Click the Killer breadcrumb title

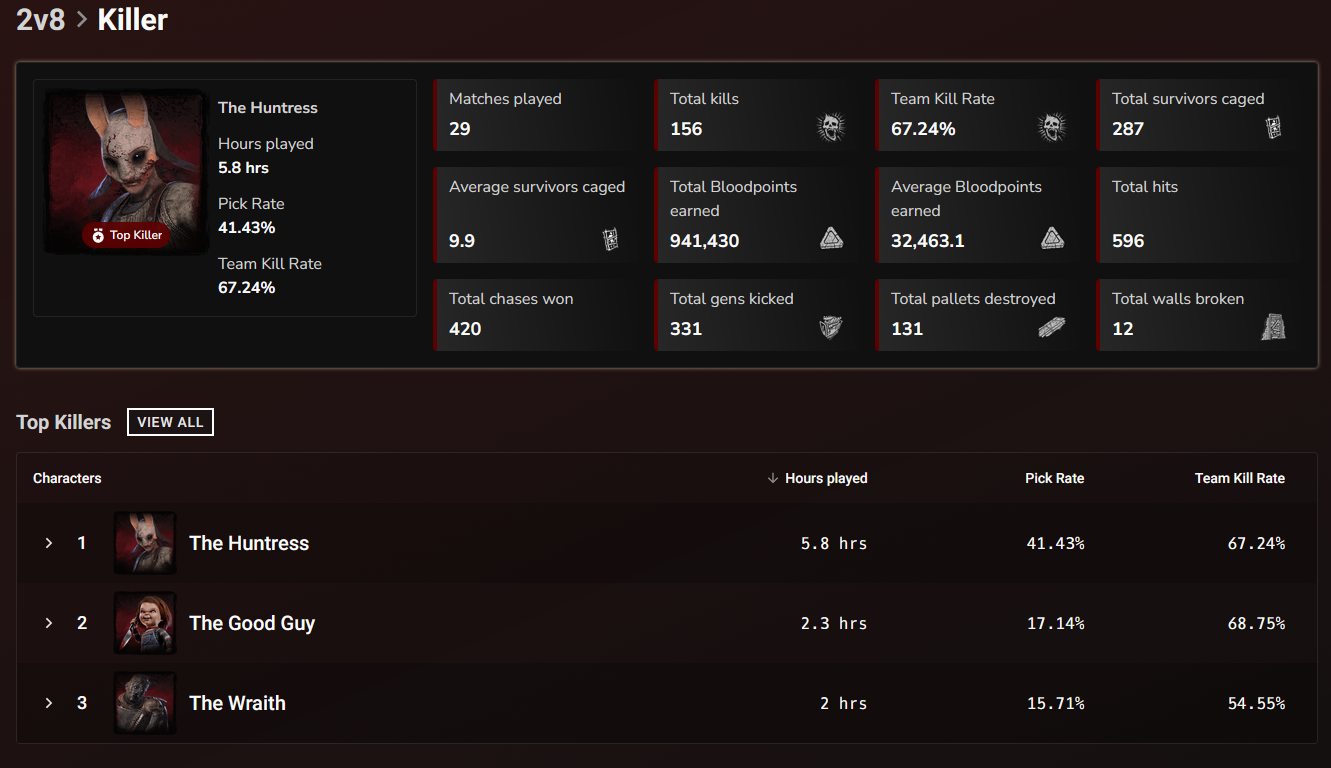pyautogui.click(x=133, y=19)
